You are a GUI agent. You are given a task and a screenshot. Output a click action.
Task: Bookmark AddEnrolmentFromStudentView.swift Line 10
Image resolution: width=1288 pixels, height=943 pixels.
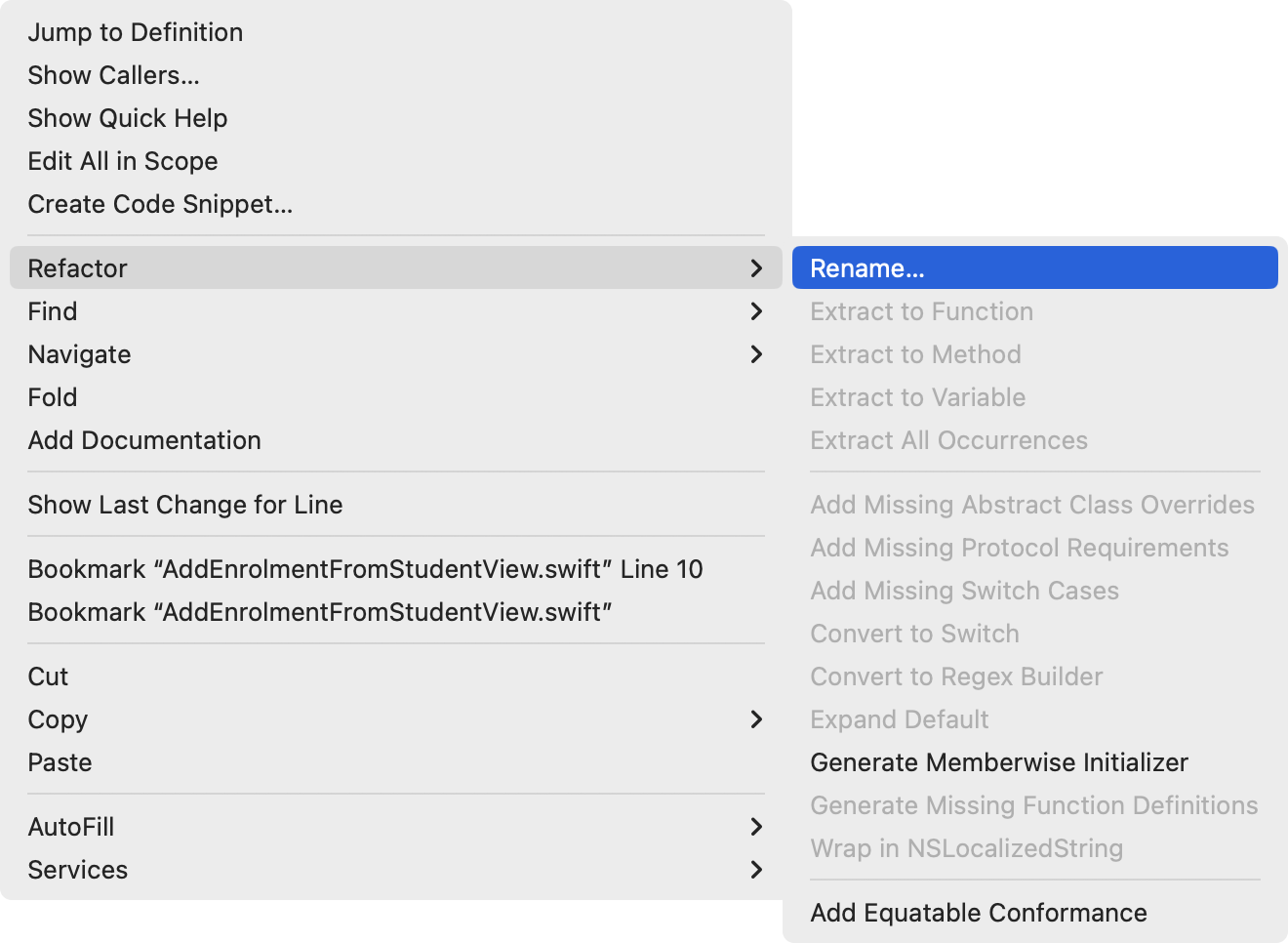(x=365, y=569)
